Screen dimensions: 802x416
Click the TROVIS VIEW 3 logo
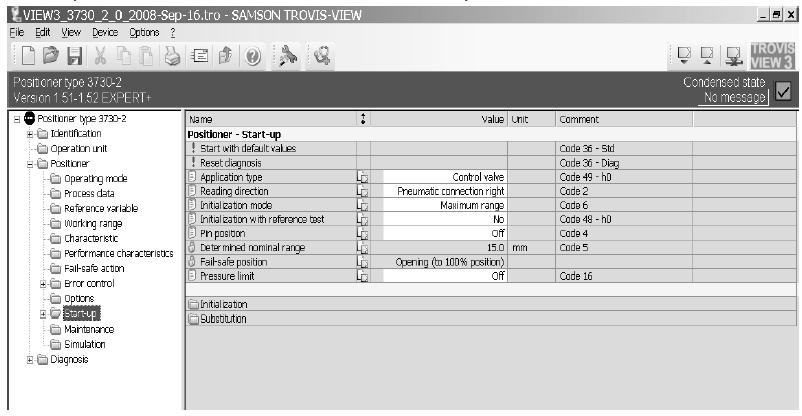772,55
